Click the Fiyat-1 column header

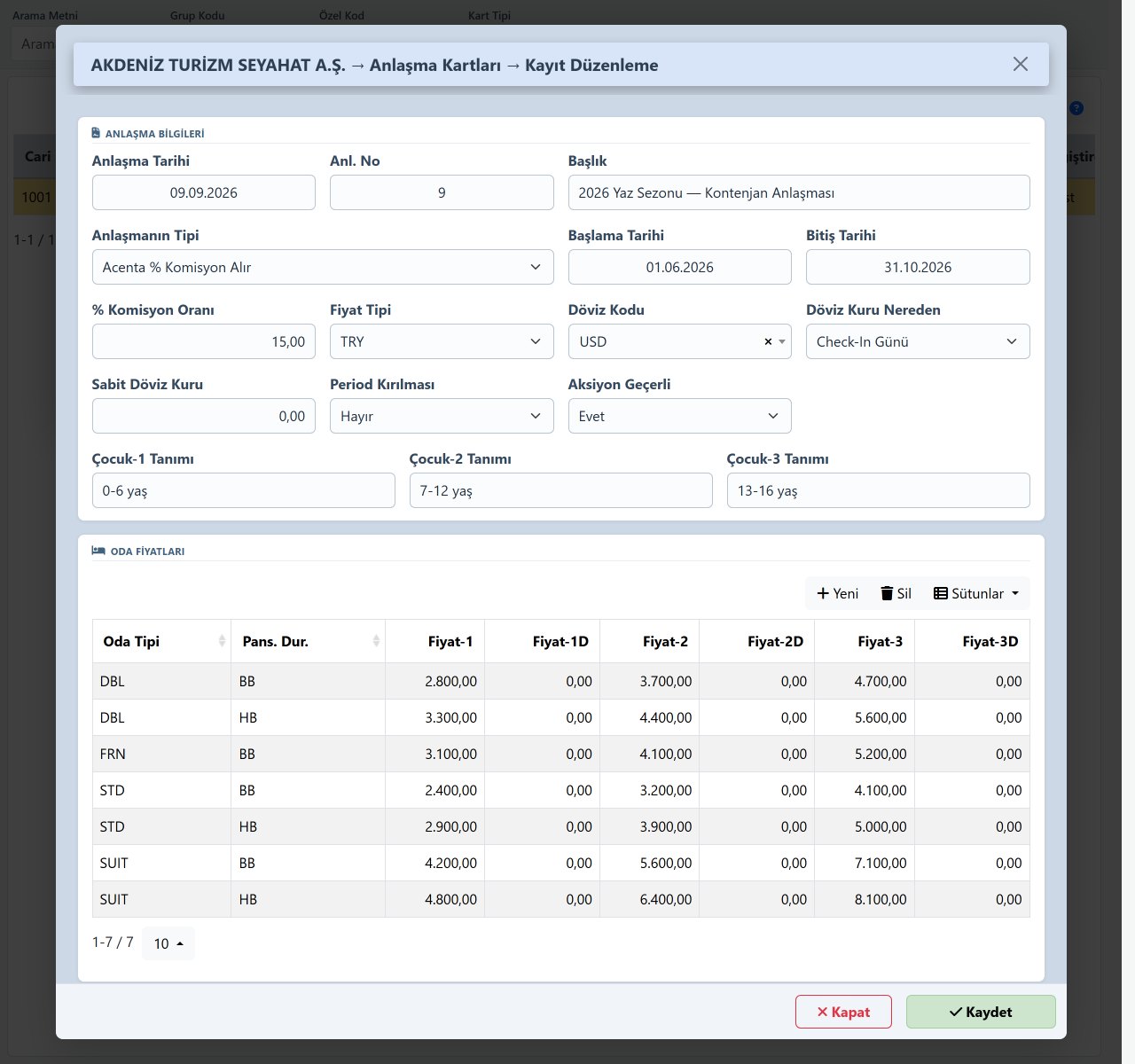[x=434, y=641]
